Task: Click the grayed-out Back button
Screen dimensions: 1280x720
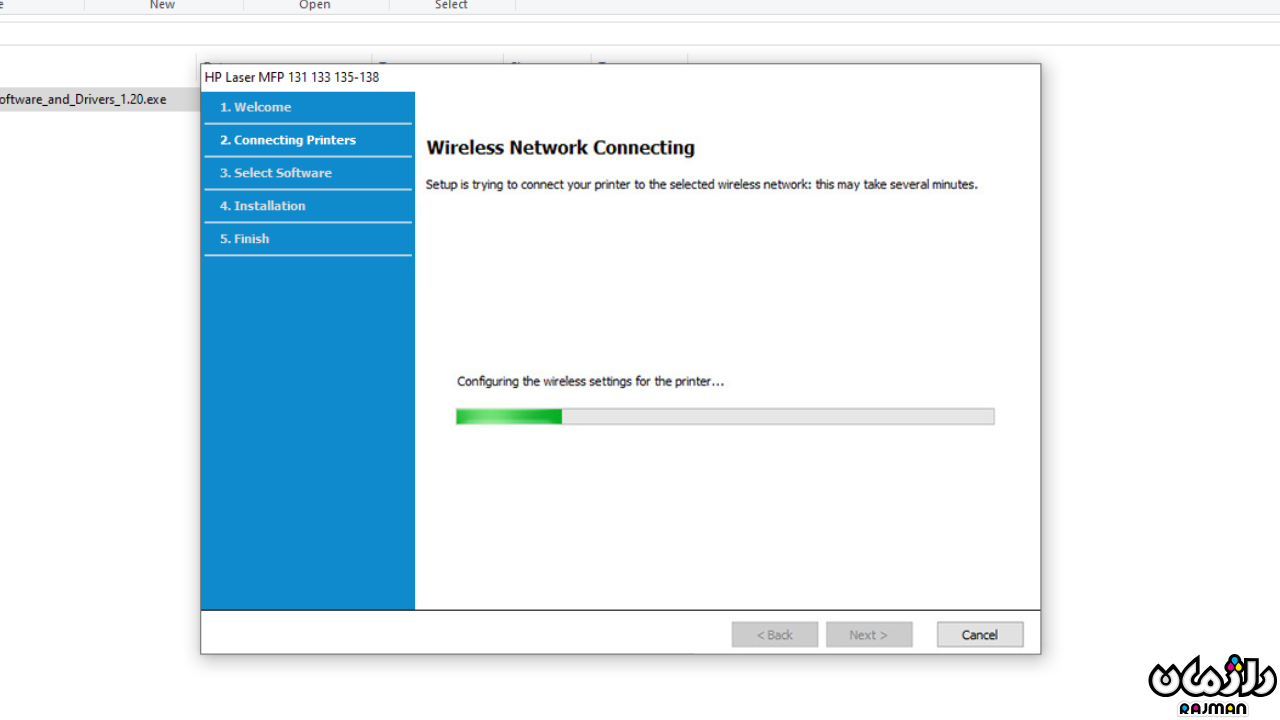Action: 775,635
